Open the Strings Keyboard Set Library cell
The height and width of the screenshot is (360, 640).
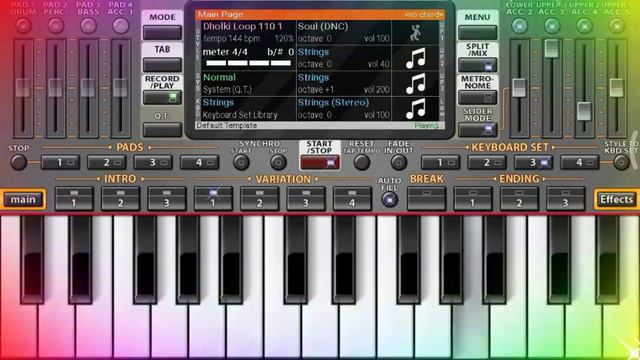click(x=248, y=109)
